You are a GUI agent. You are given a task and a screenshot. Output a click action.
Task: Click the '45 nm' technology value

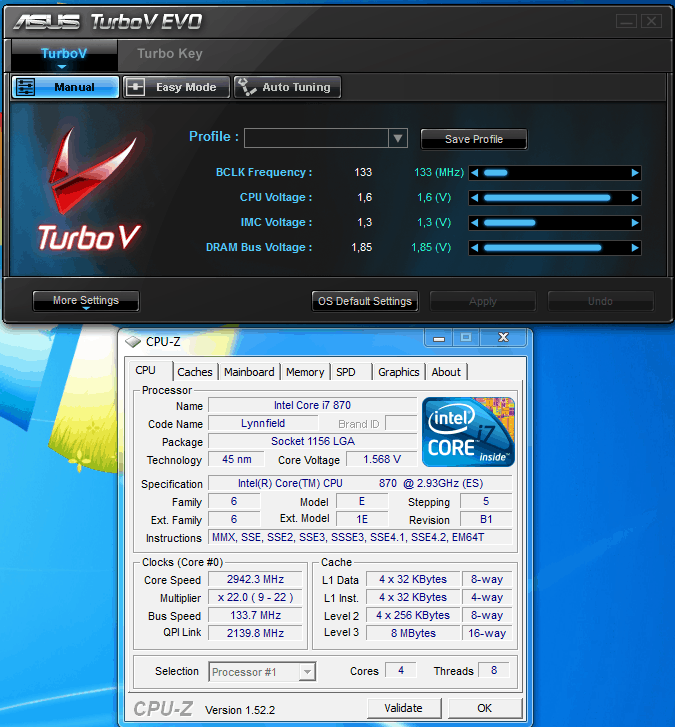[x=236, y=459]
